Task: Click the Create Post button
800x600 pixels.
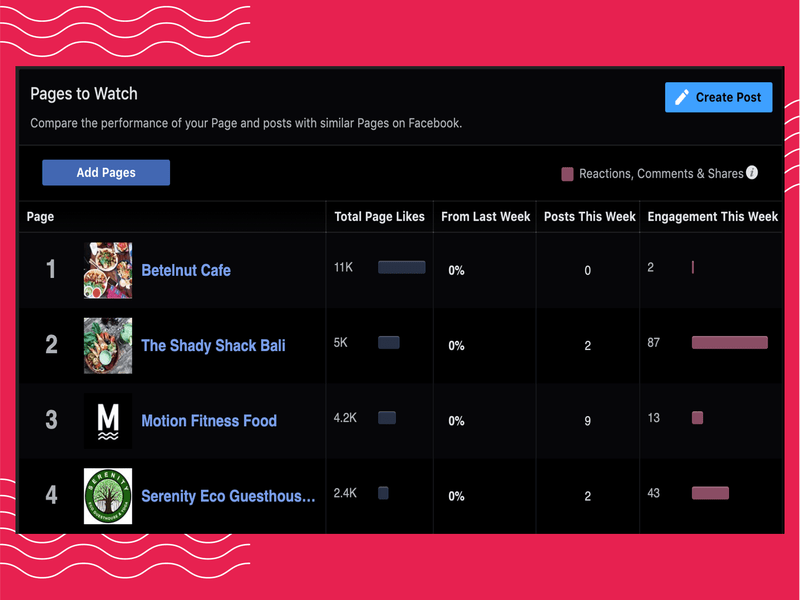Action: [x=718, y=97]
